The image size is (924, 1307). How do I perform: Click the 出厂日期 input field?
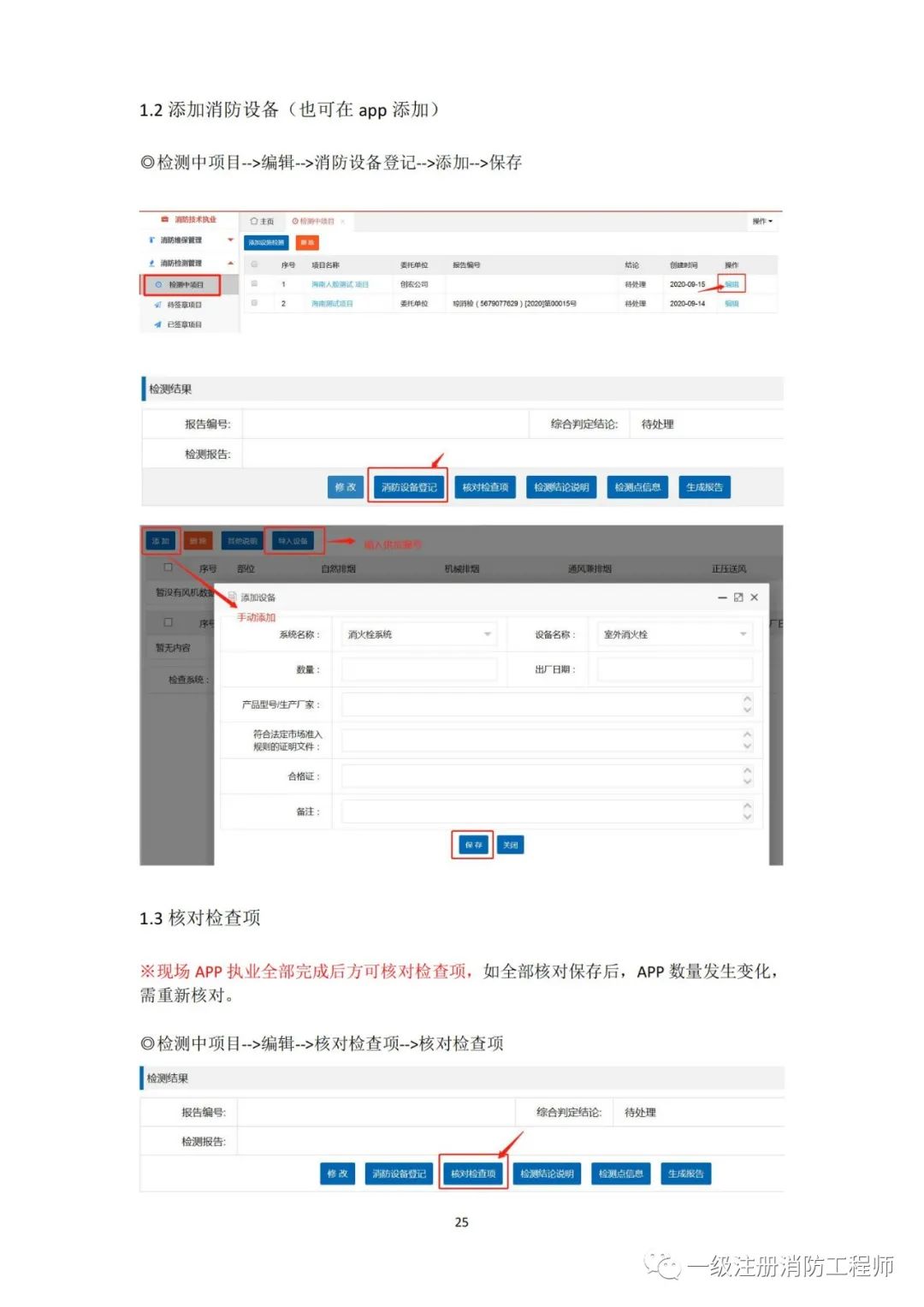(675, 669)
